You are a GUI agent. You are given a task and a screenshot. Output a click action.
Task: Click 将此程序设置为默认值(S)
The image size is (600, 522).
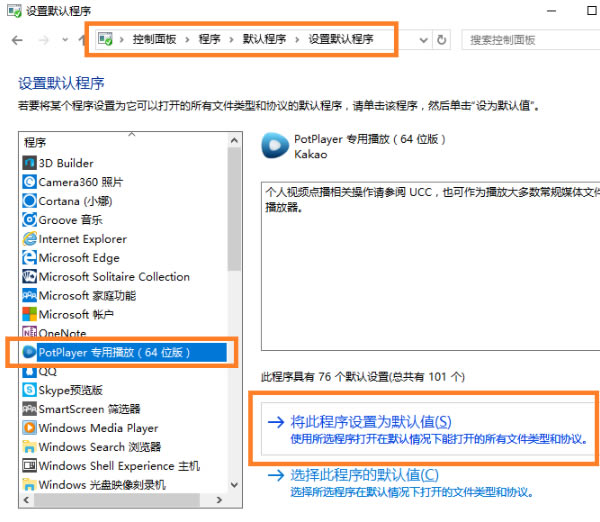click(371, 422)
